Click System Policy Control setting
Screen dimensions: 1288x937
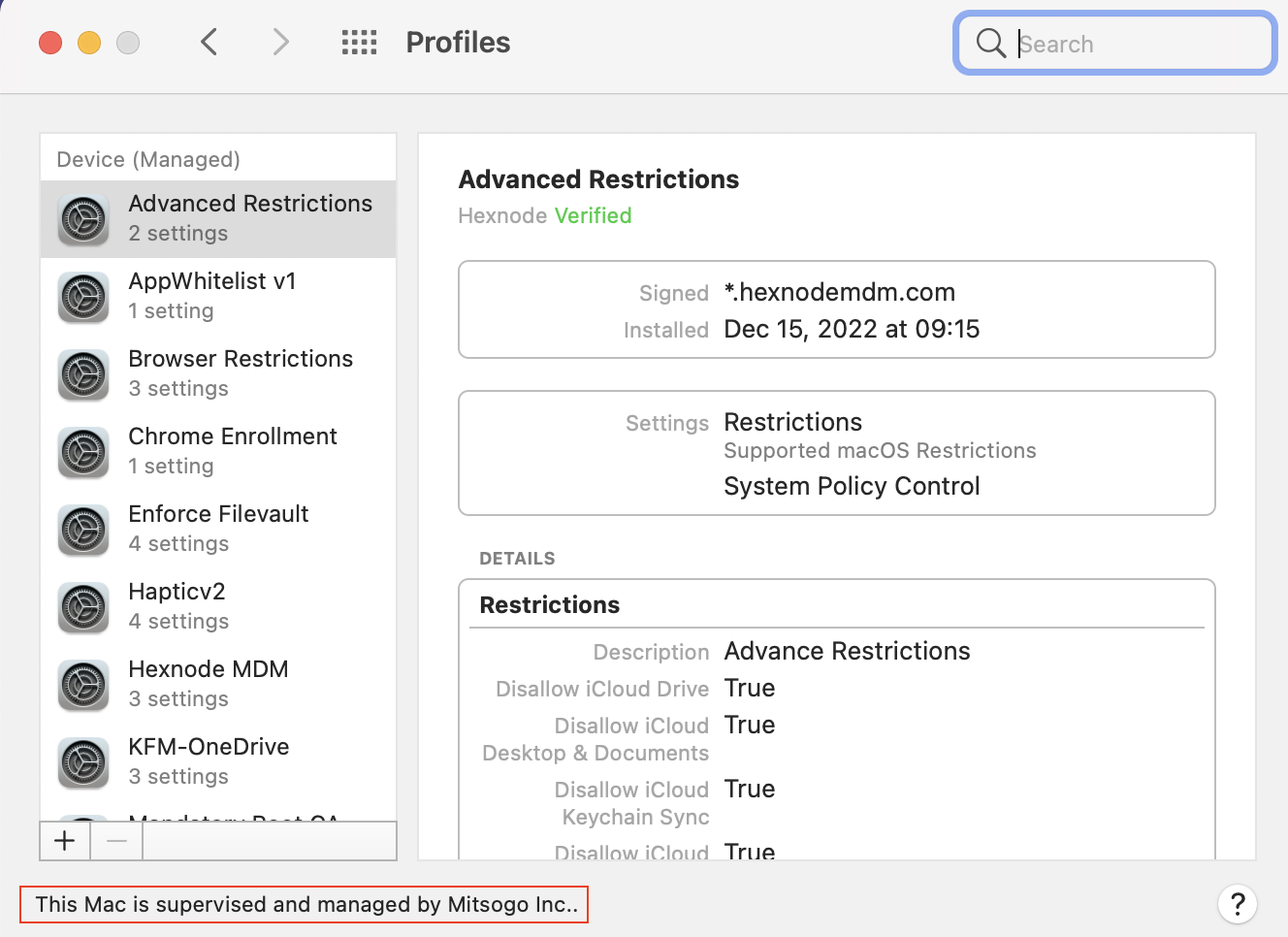click(852, 486)
